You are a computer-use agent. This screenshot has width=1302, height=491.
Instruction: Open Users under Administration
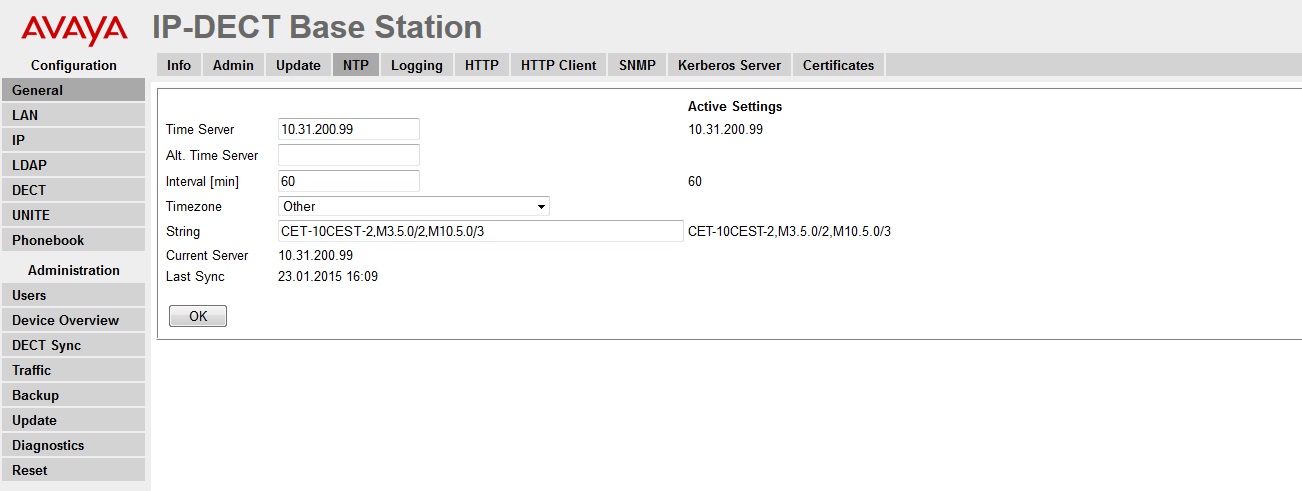point(73,295)
